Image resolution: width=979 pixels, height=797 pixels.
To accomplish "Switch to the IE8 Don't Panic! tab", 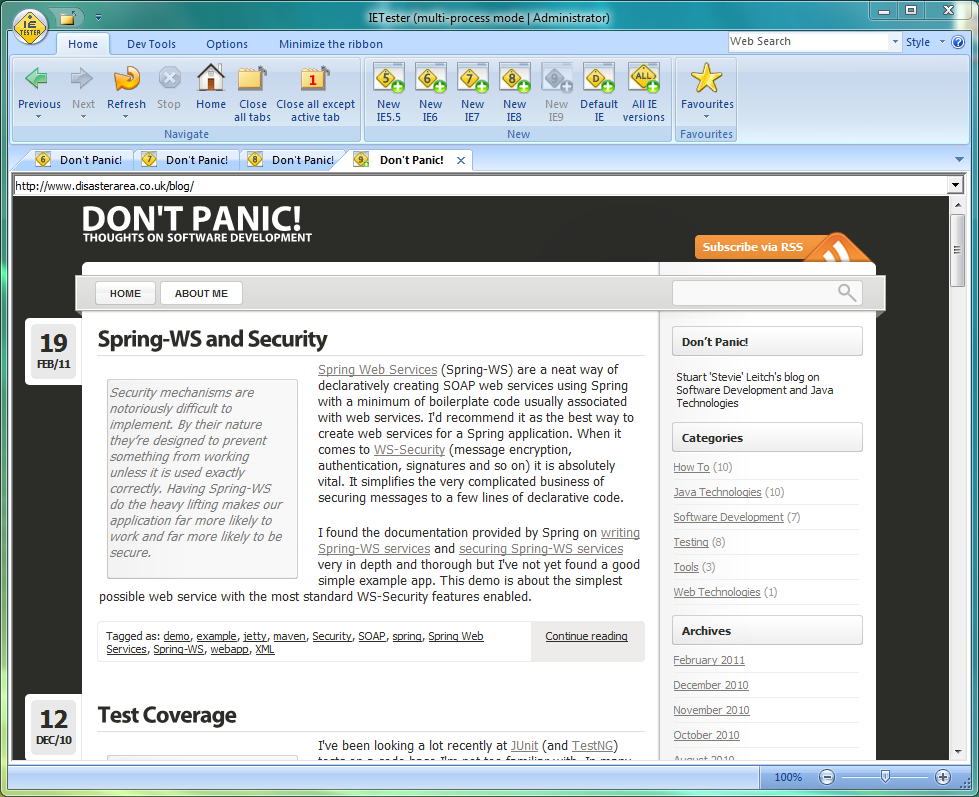I will (291, 160).
